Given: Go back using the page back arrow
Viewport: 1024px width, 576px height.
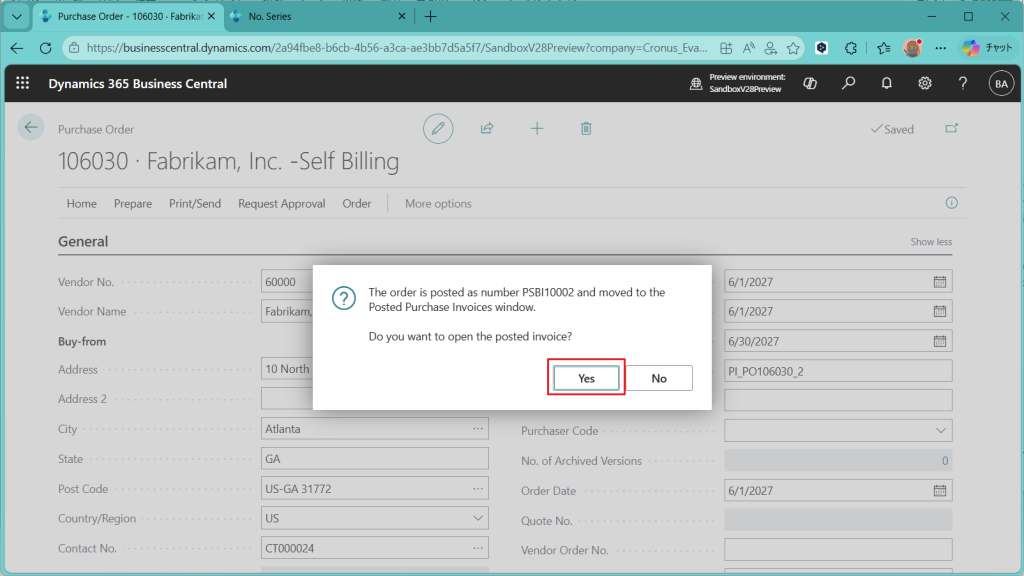Looking at the screenshot, I should pos(31,127).
